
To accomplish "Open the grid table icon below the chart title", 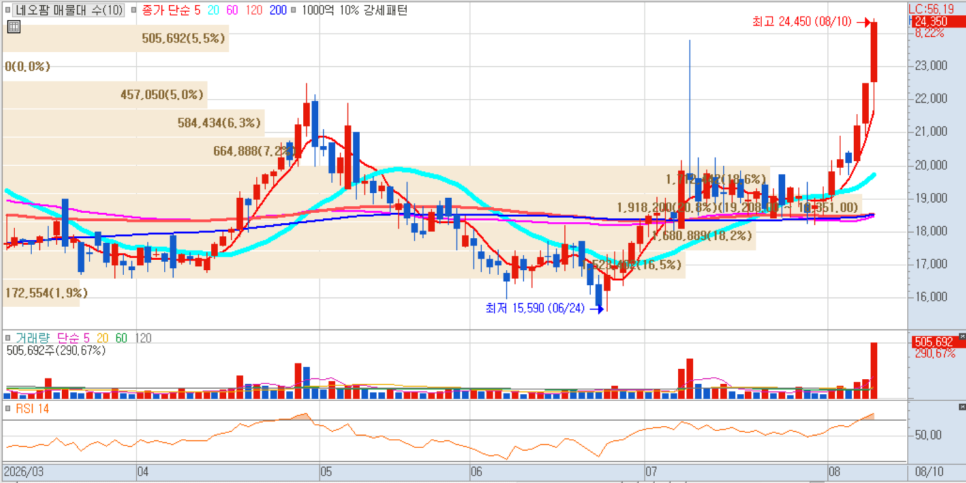I will pos(13,26).
